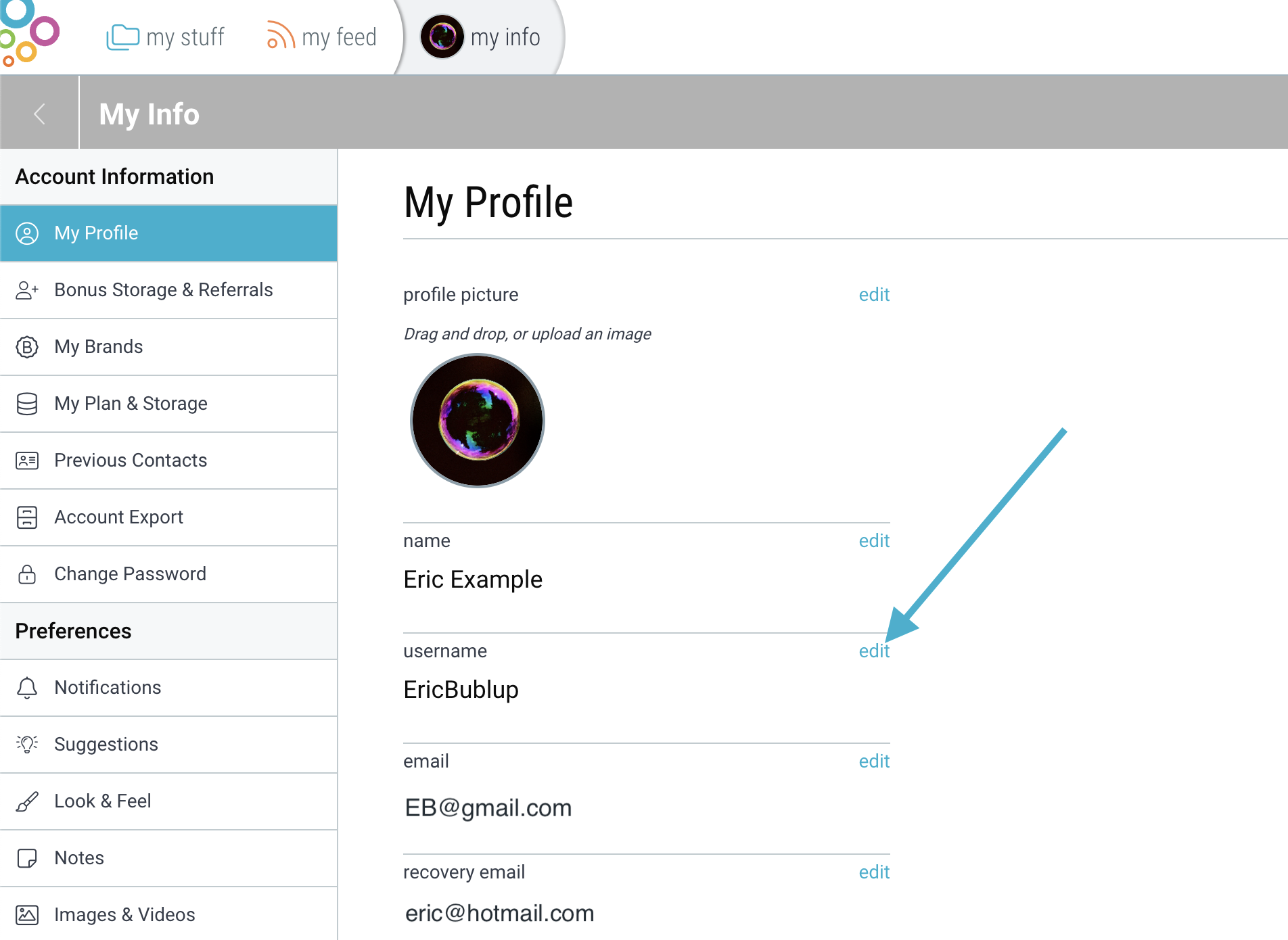Edit the name Eric Example
1288x940 pixels.
point(874,541)
